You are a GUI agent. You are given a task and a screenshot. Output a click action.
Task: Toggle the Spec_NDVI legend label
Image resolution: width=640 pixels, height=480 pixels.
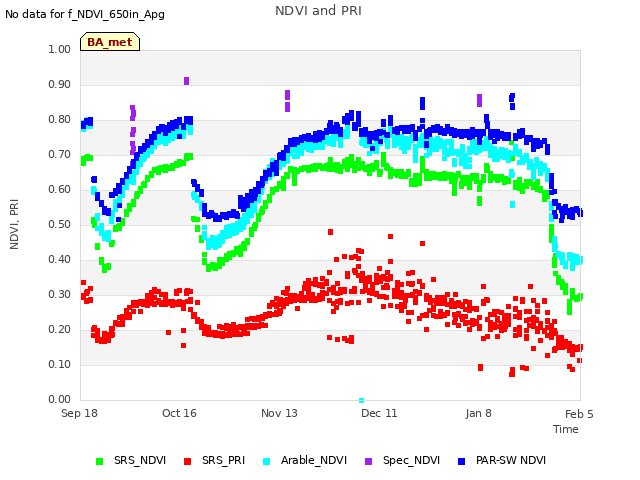click(x=411, y=460)
